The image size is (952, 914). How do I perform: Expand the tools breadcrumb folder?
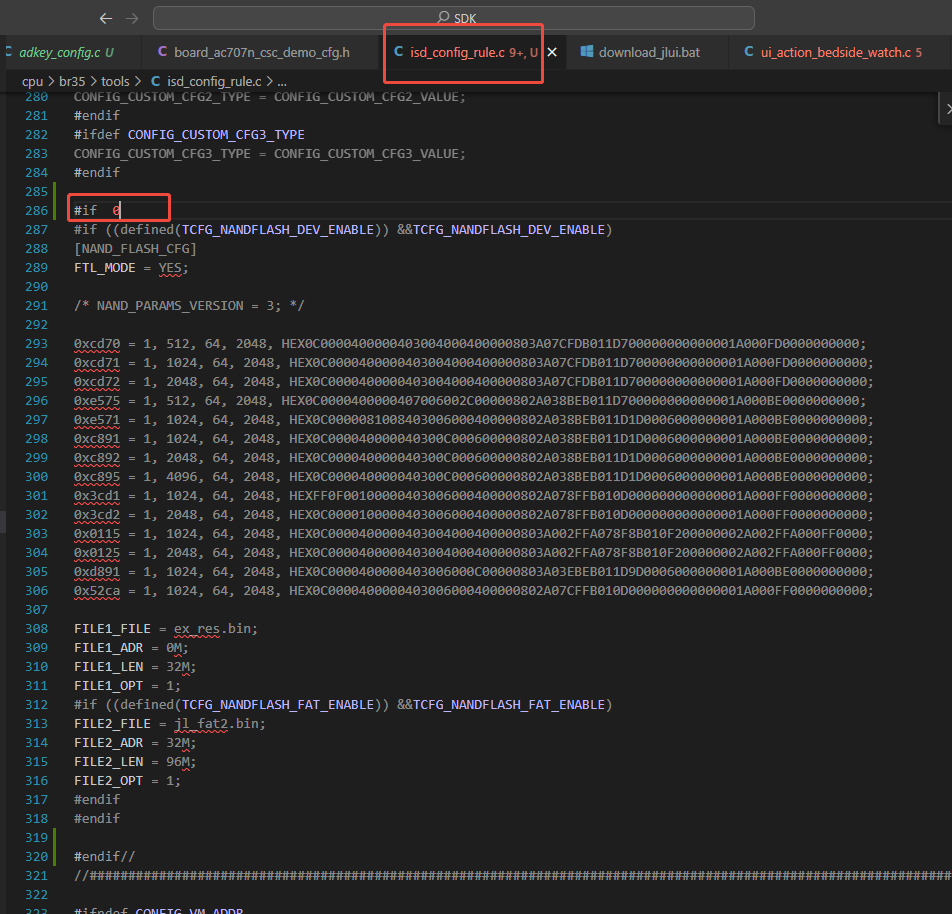(x=115, y=81)
